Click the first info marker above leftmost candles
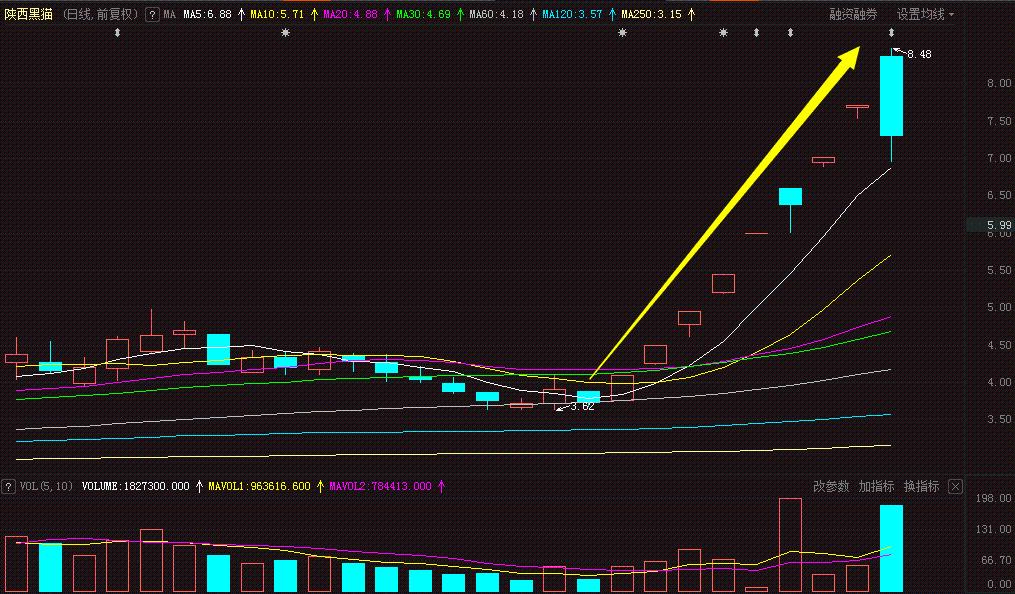1015x594 pixels. pyautogui.click(x=117, y=32)
